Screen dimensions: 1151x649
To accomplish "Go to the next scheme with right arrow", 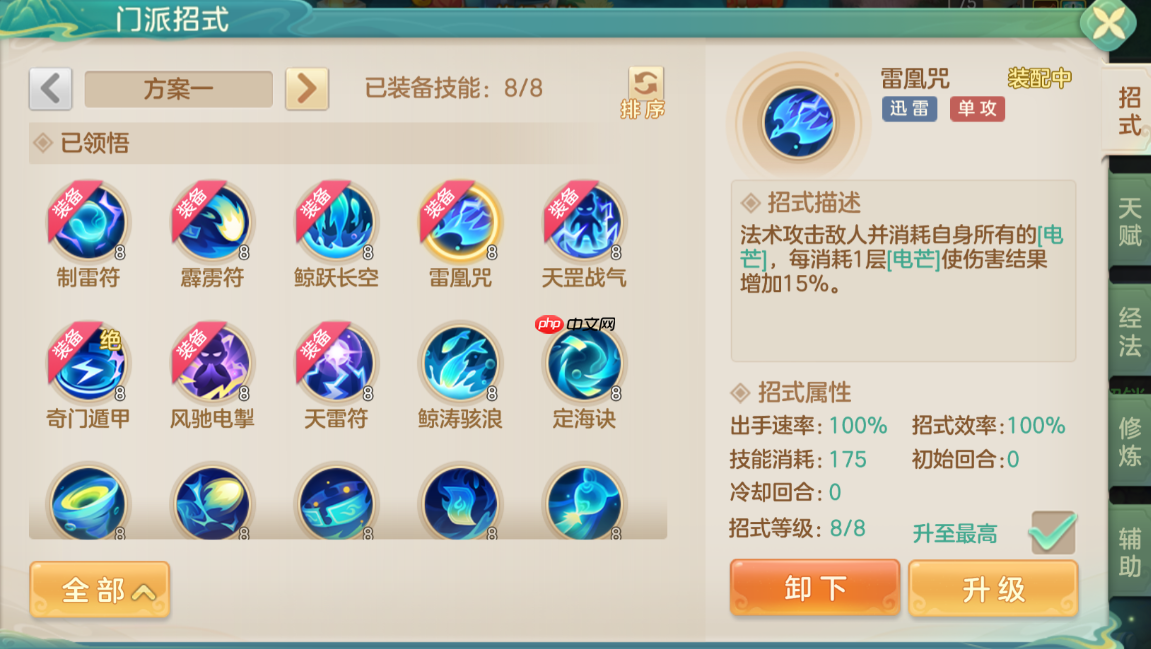I will tap(307, 90).
